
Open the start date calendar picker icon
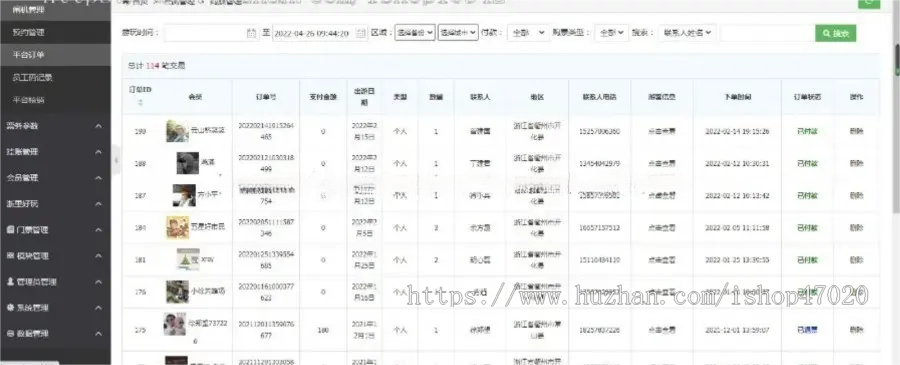click(x=251, y=33)
